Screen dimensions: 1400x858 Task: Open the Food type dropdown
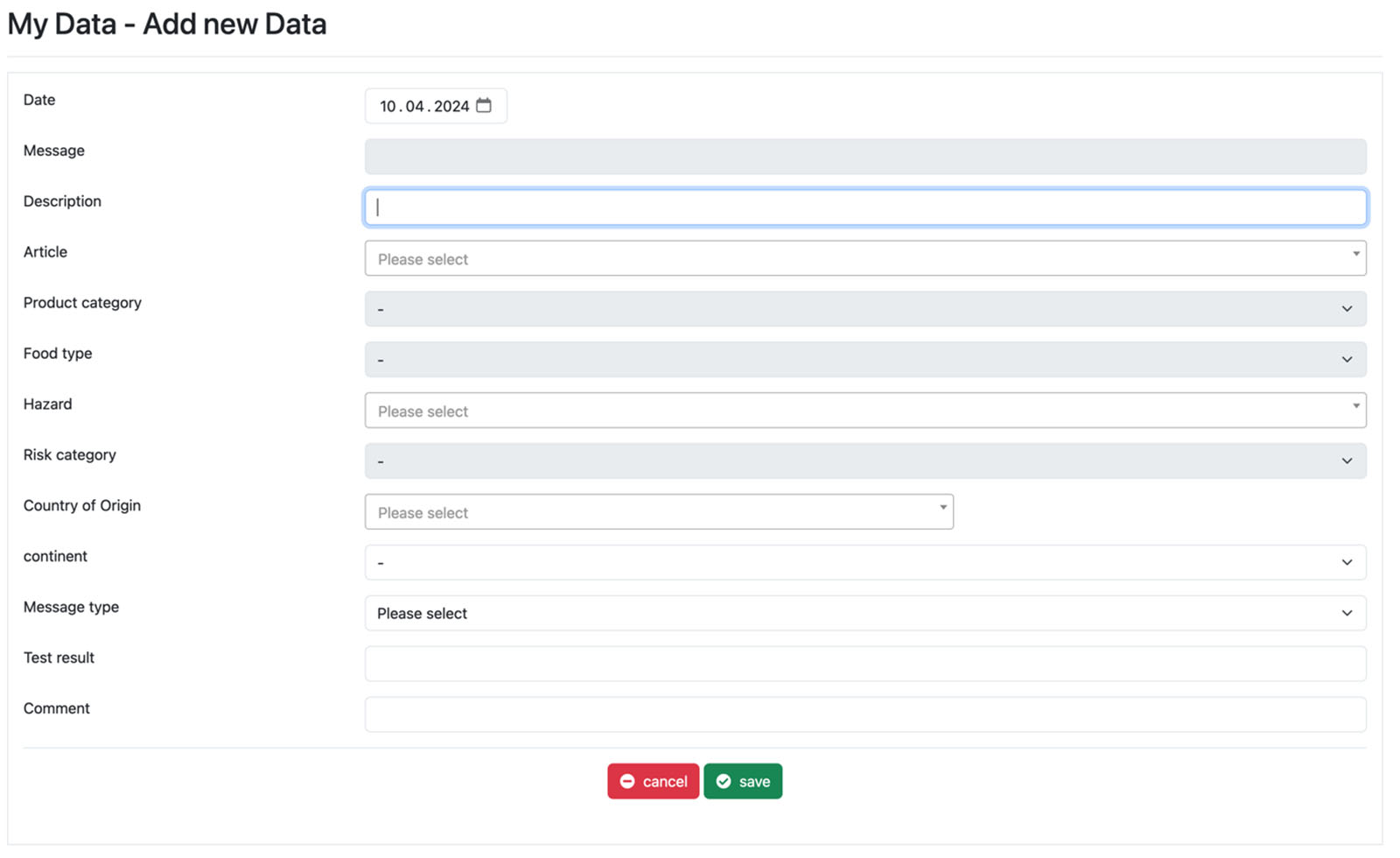pyautogui.click(x=864, y=360)
